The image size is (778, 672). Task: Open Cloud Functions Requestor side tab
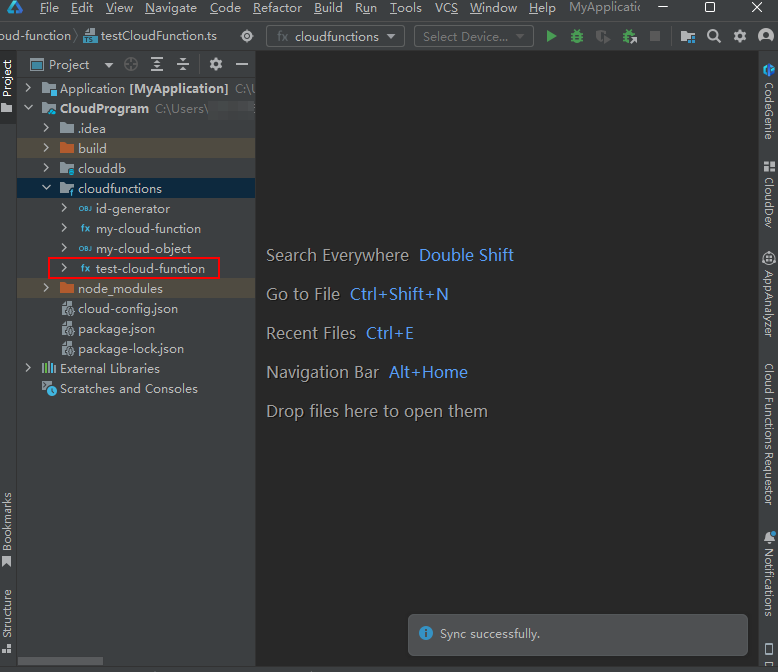click(769, 432)
